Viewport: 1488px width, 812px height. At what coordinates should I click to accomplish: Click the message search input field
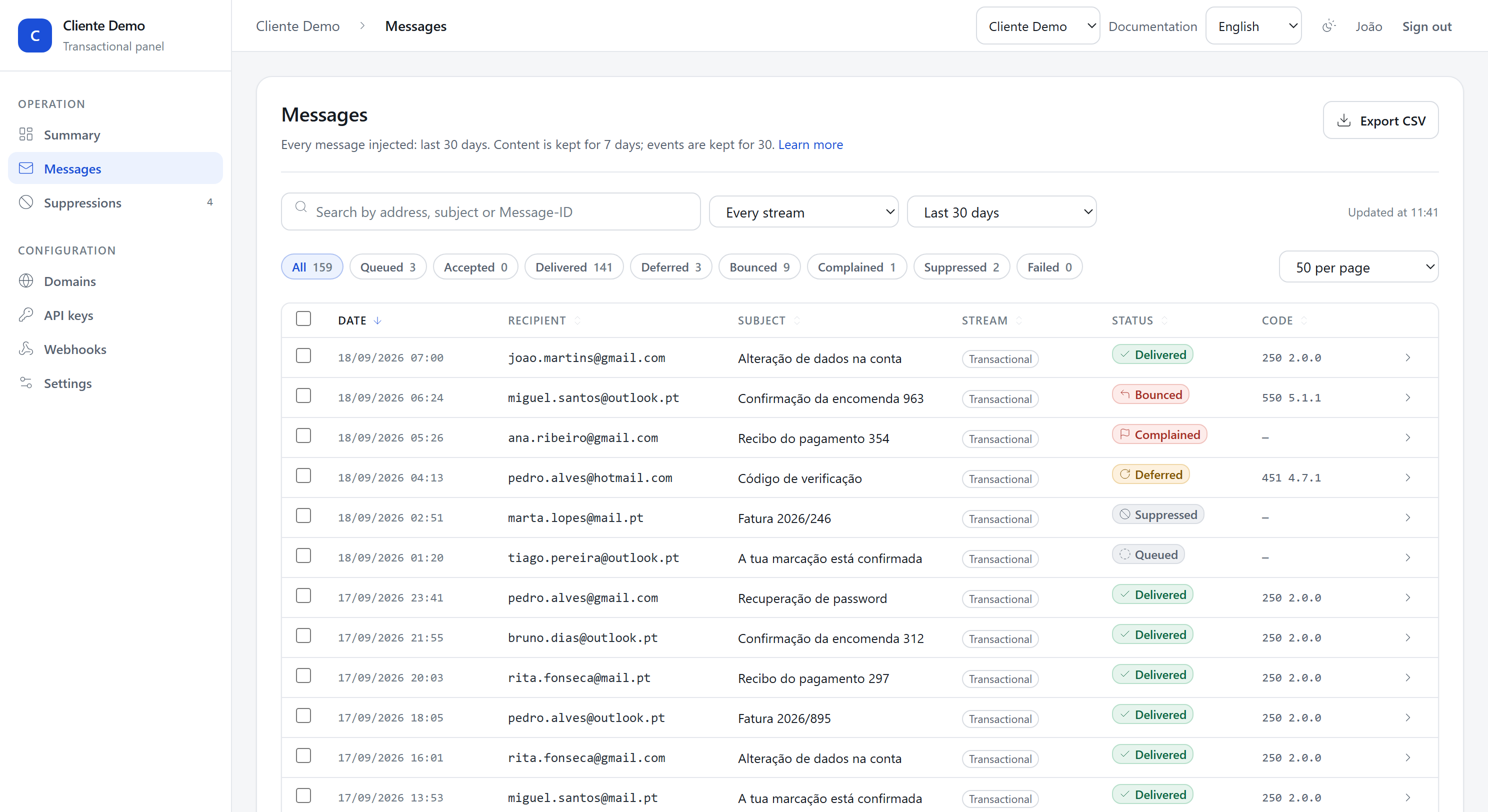pos(491,212)
